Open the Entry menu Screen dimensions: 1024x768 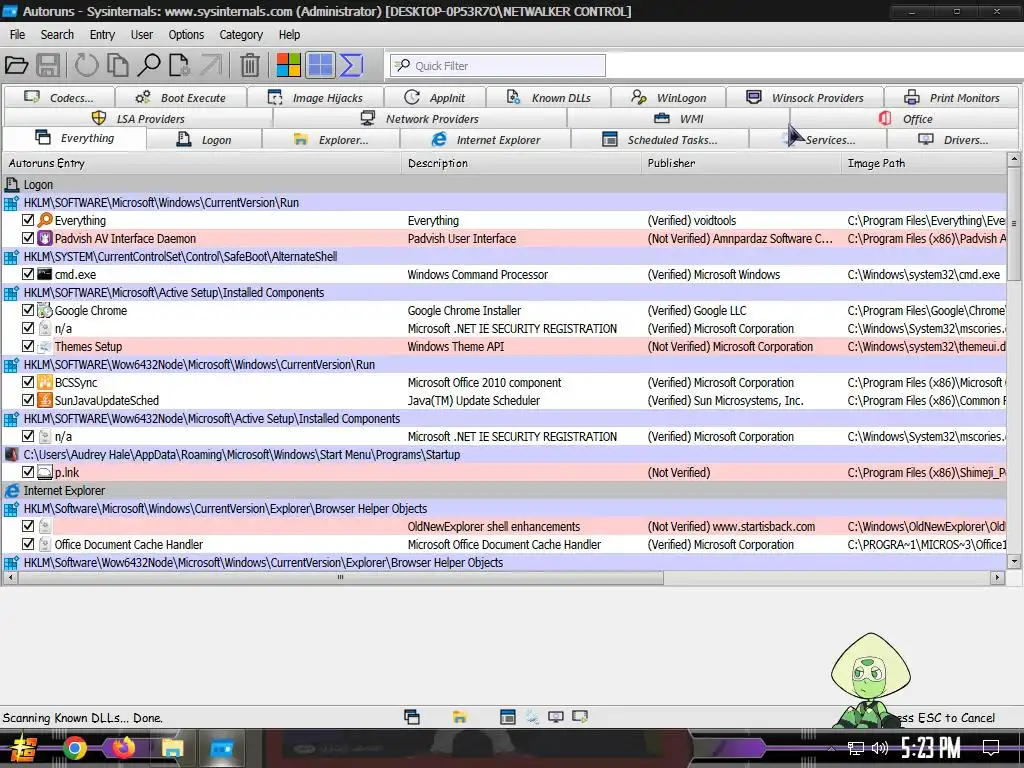[102, 35]
